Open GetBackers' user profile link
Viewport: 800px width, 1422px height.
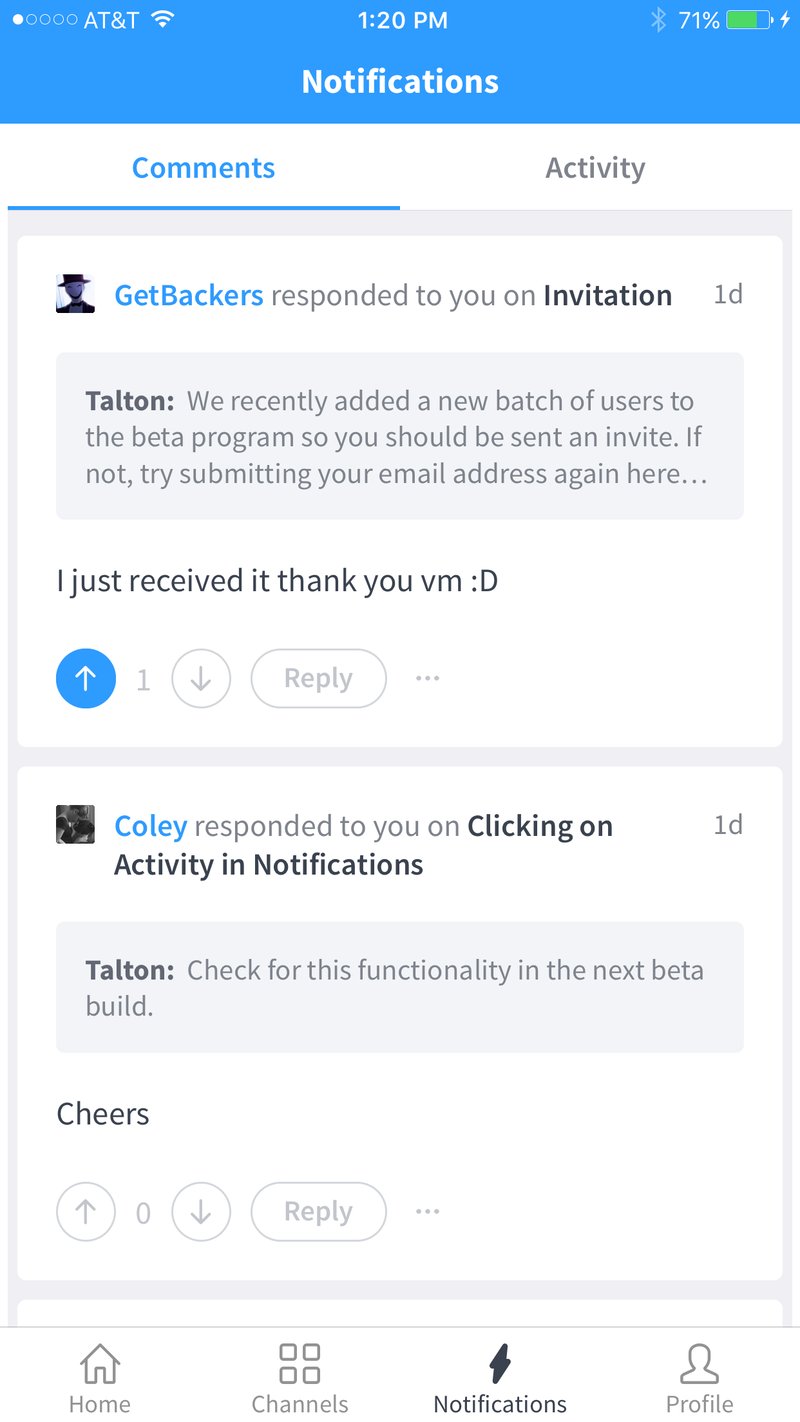pos(188,294)
